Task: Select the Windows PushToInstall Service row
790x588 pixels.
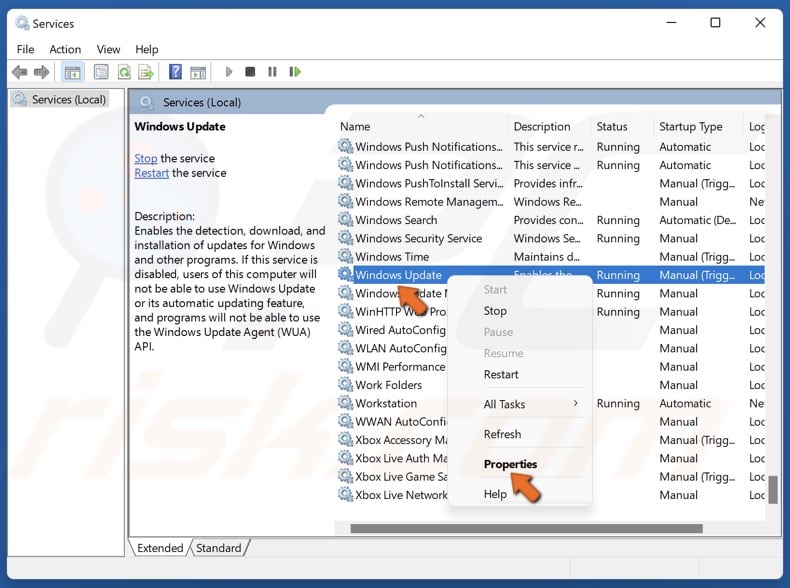Action: [551, 183]
